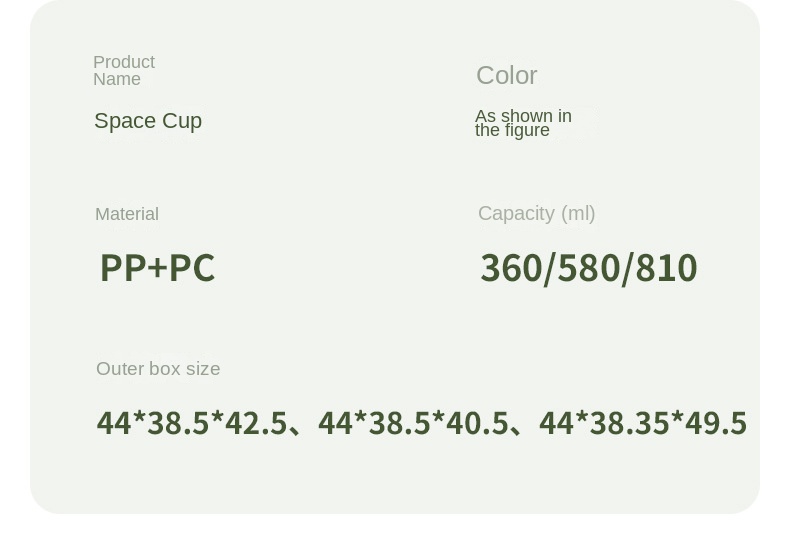Click the word "Name" under Product

(117, 79)
